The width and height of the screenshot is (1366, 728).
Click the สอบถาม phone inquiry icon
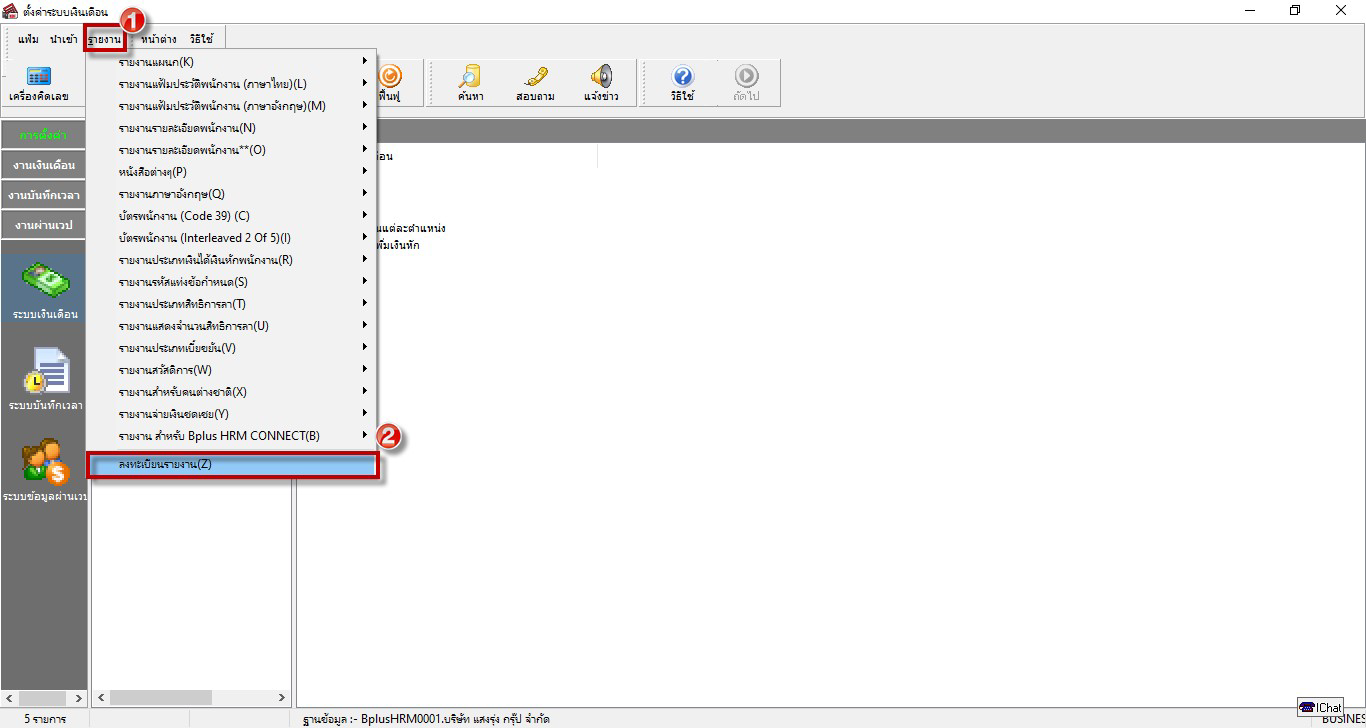(535, 83)
